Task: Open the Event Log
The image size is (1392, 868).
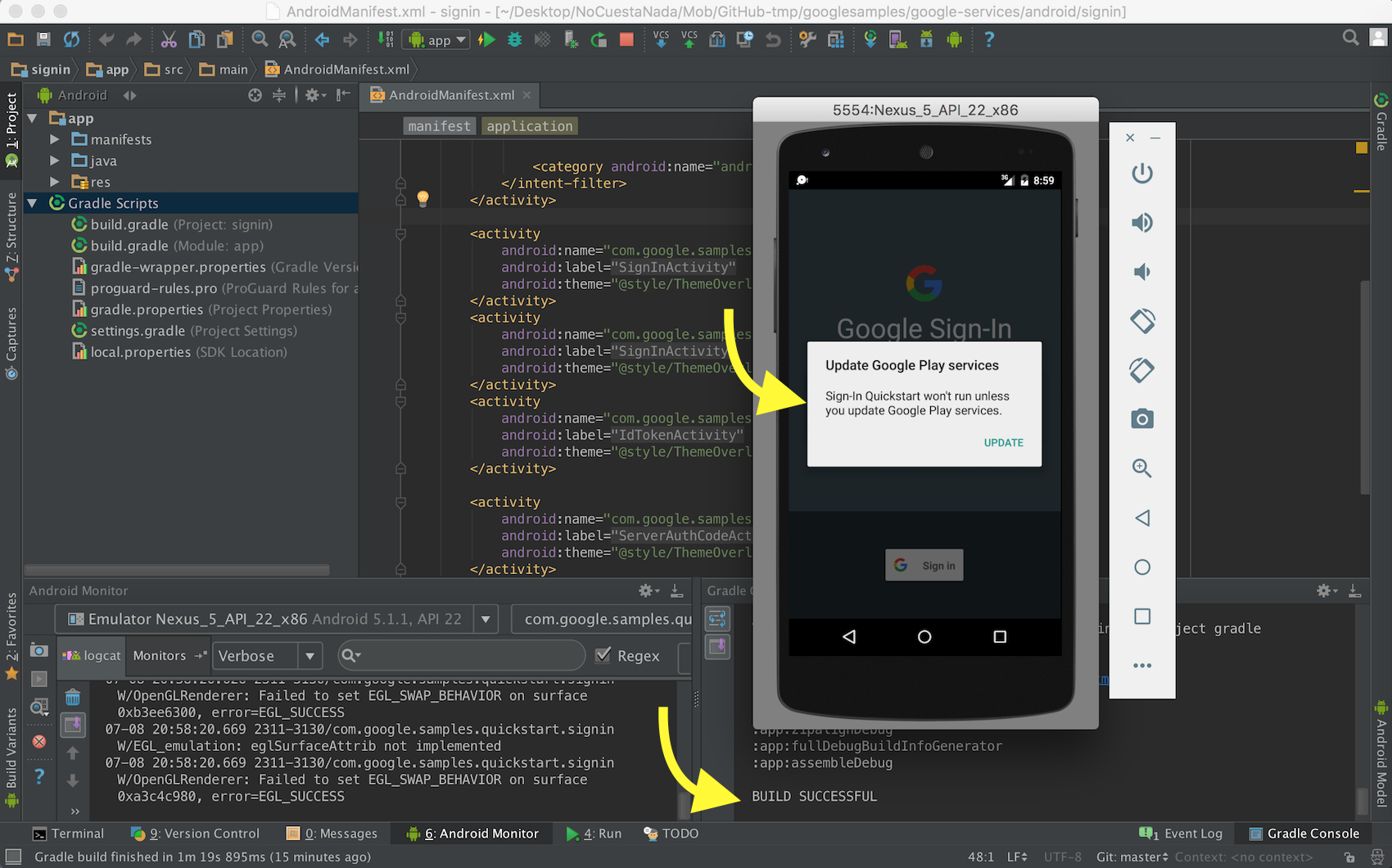Action: [1181, 834]
